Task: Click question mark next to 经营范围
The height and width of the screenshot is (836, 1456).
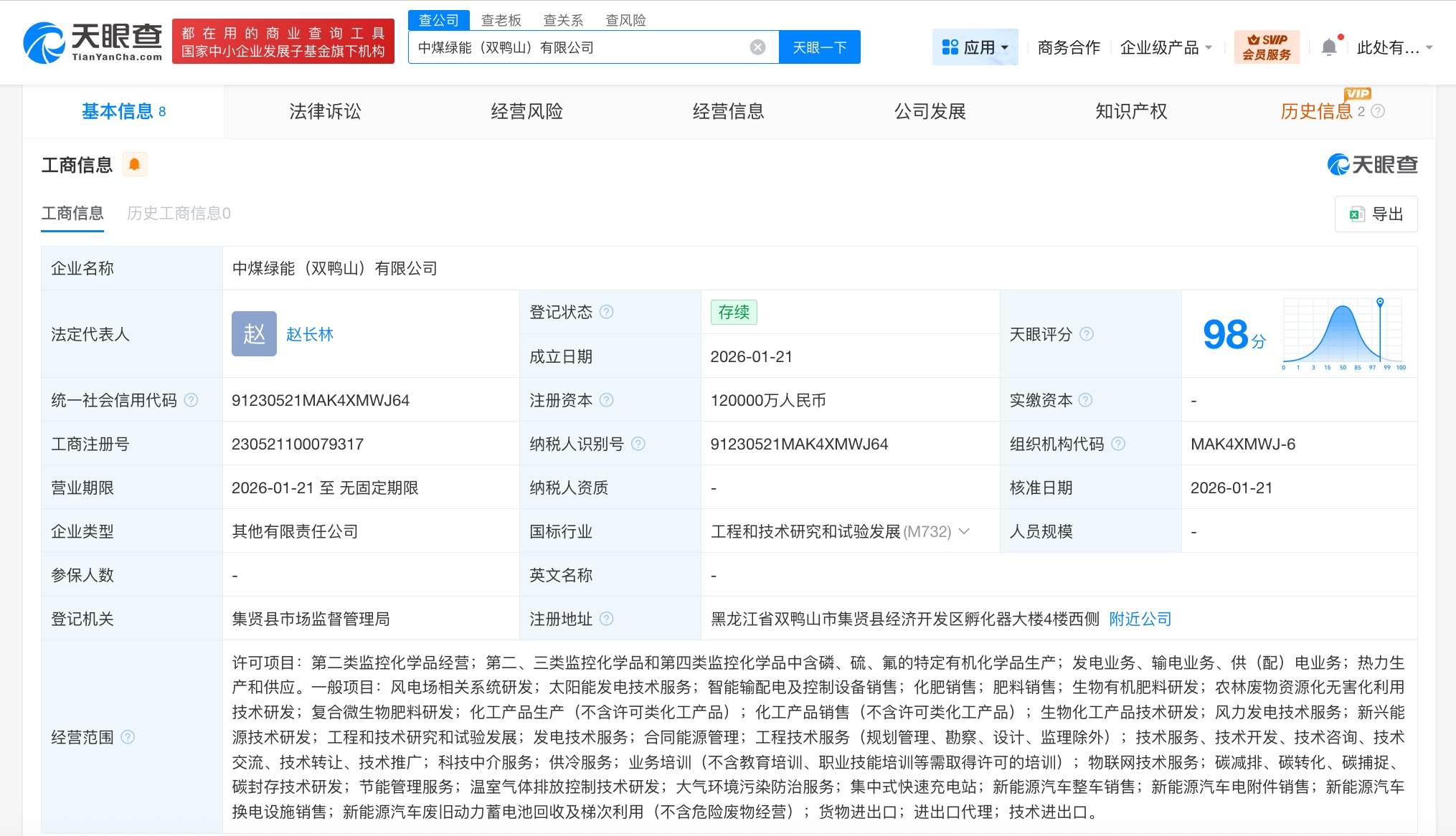Action: [128, 737]
